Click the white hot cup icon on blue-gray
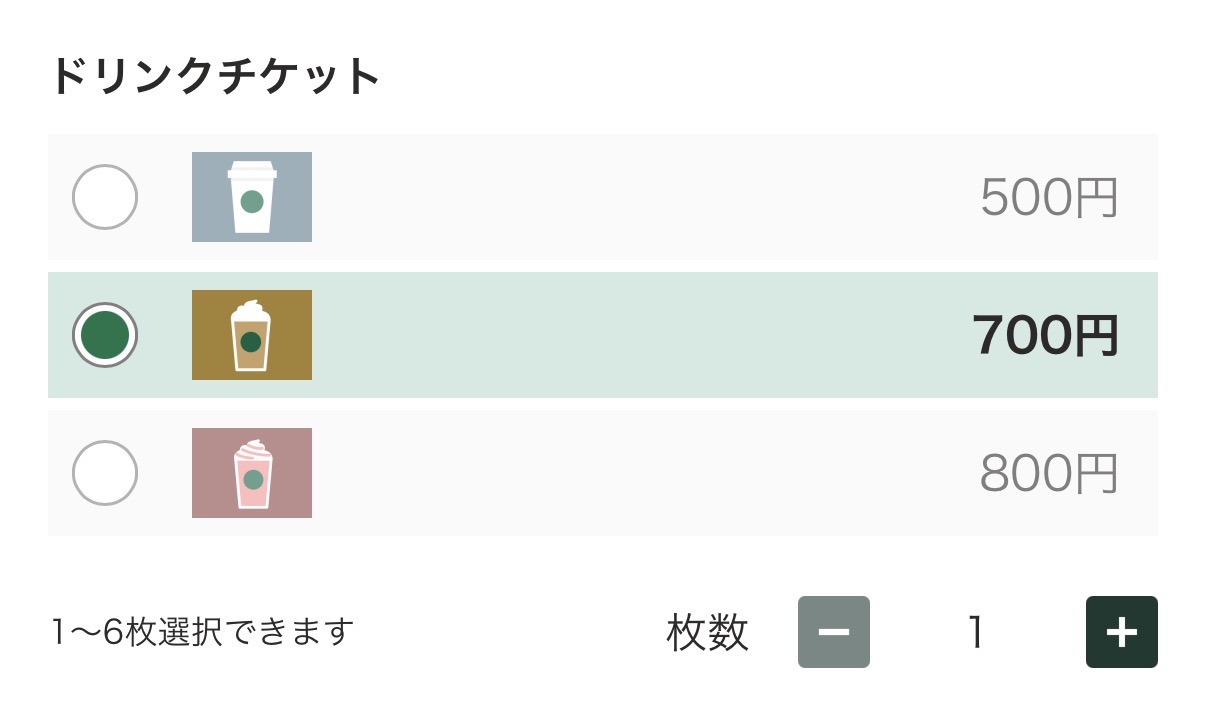This screenshot has width=1206, height=728. (x=252, y=197)
